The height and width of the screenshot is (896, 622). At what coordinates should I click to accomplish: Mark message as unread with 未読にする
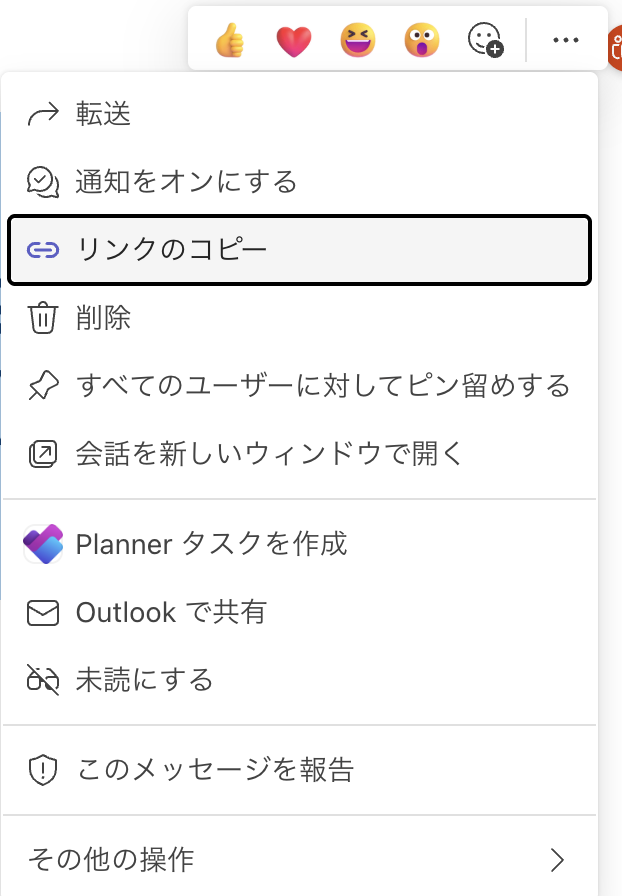click(x=300, y=680)
